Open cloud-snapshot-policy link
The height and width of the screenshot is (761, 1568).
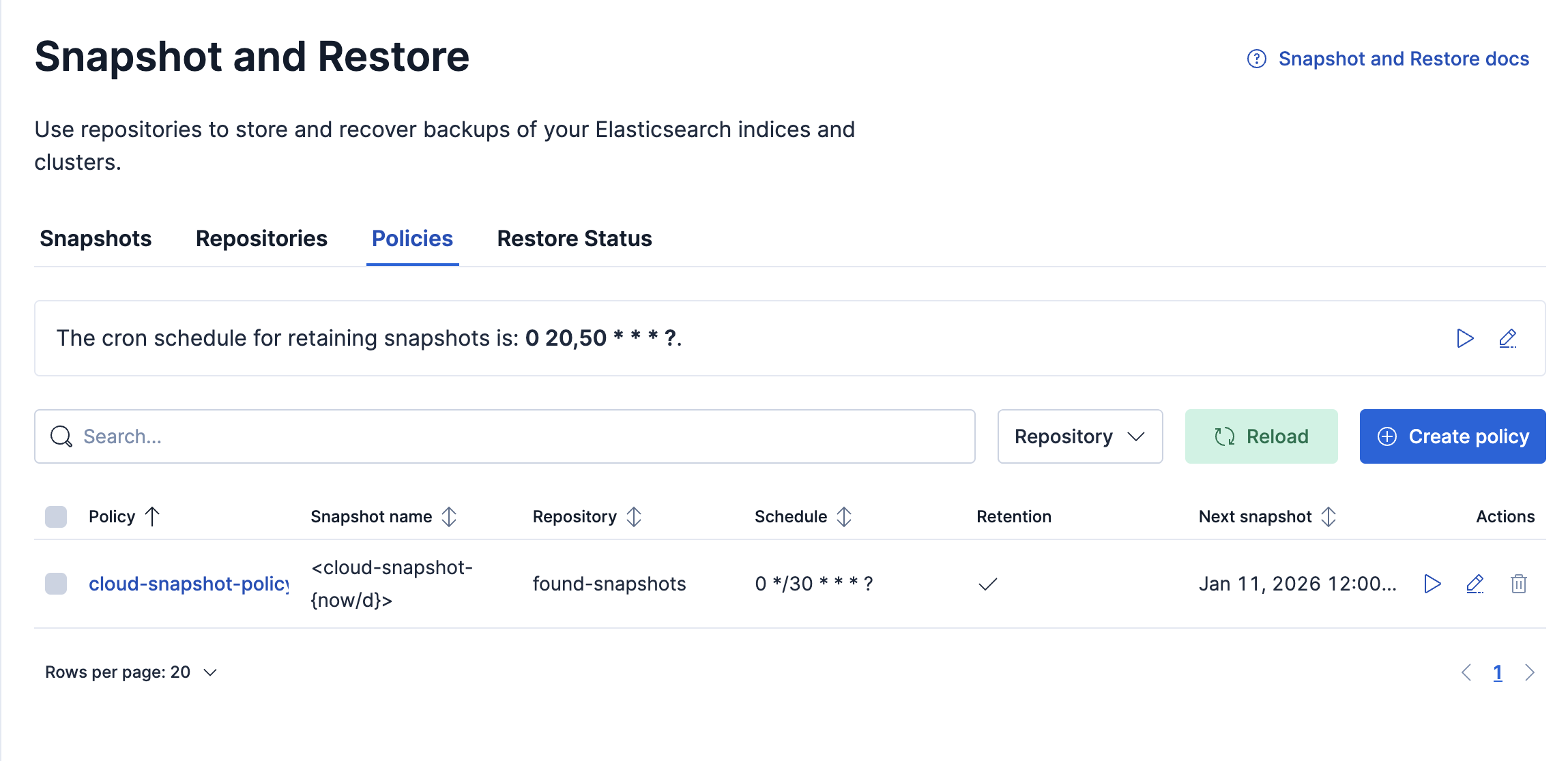(189, 584)
